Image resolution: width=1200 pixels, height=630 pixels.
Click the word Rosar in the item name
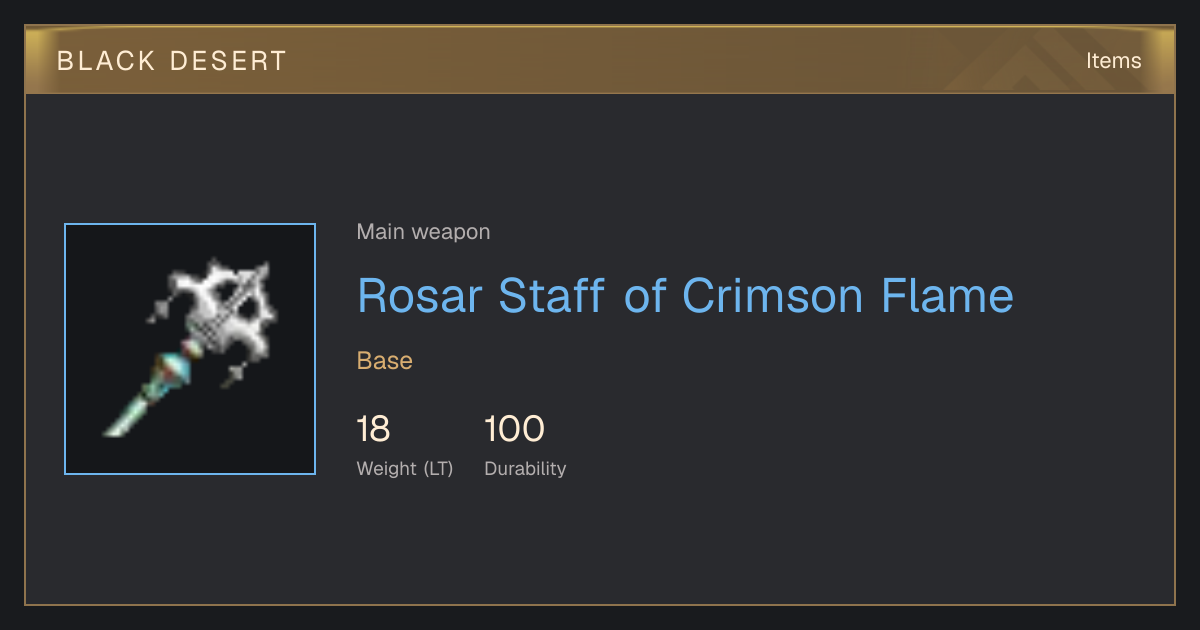(420, 296)
